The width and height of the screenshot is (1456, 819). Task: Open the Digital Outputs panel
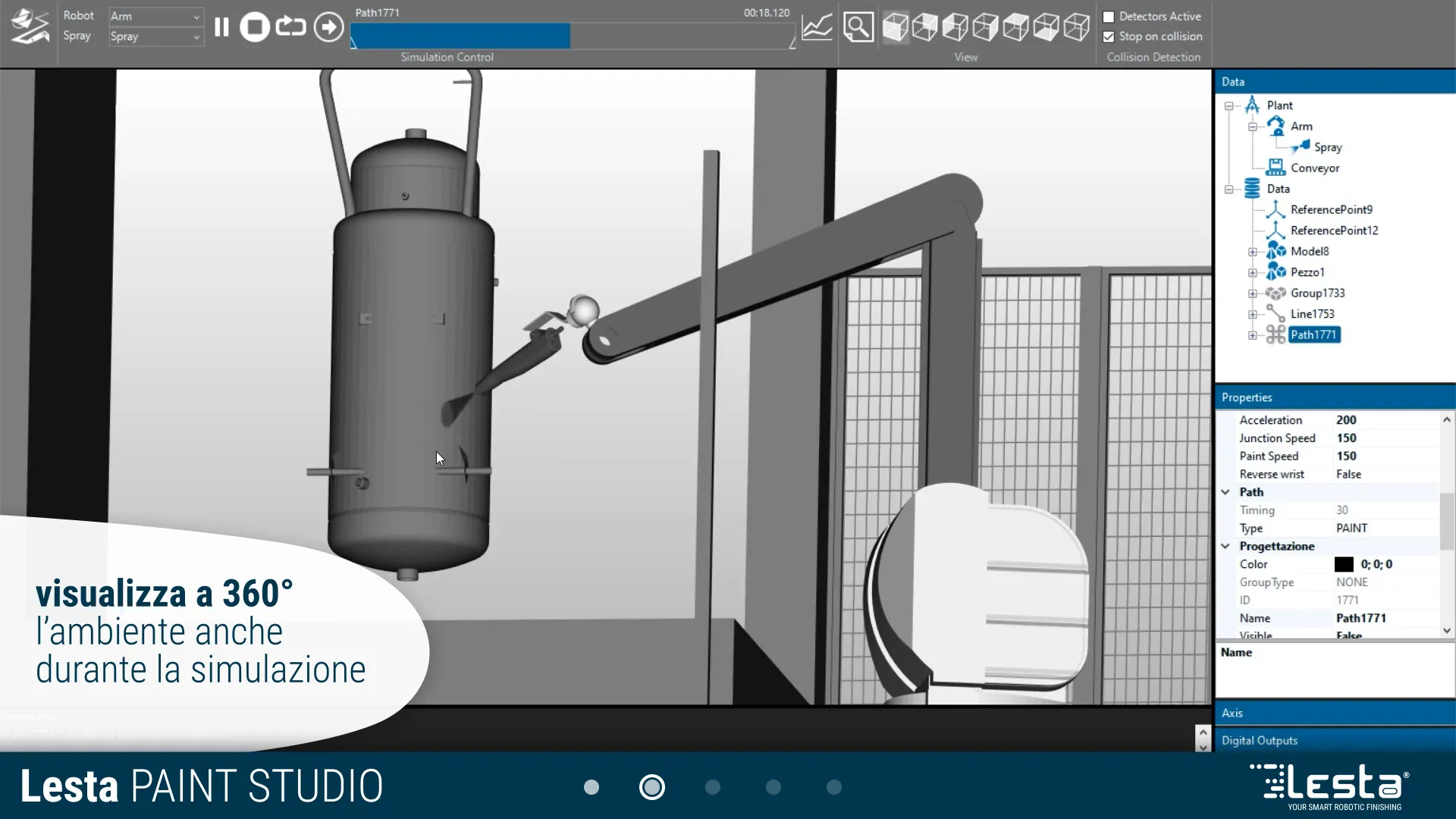[x=1335, y=740]
